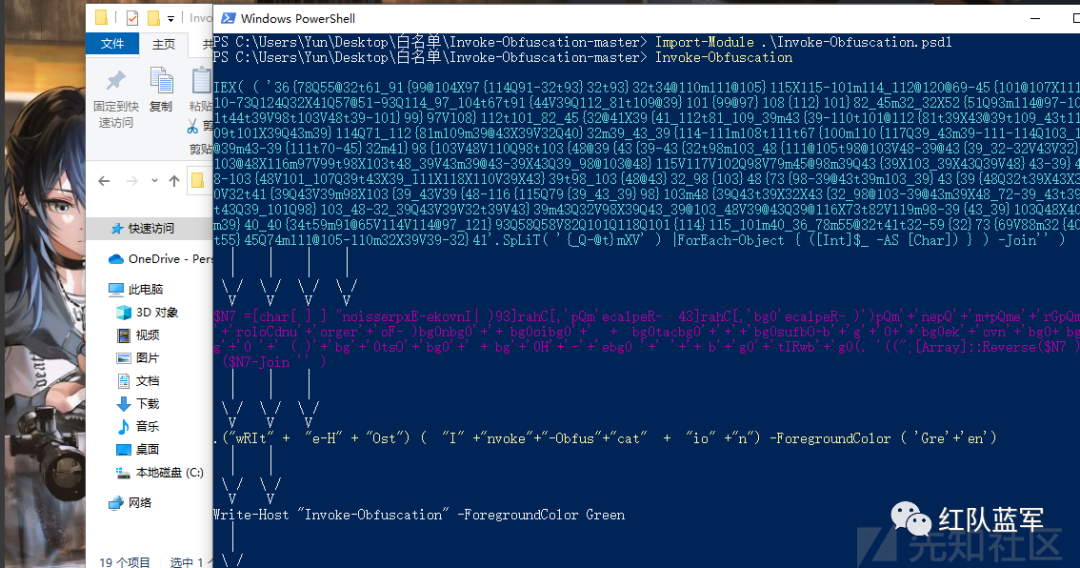Click the 粘贴 paste clipboard icon
1080x568 pixels.
click(201, 81)
